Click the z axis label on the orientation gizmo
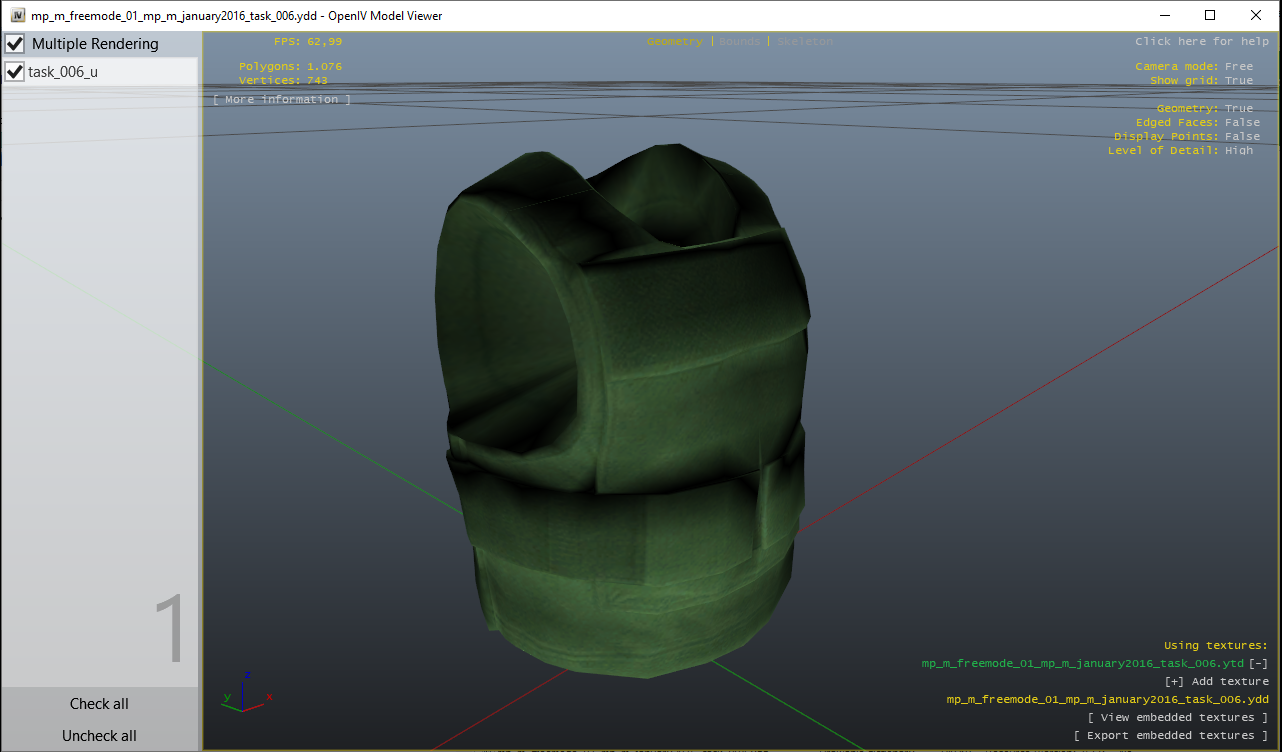 (x=246, y=677)
